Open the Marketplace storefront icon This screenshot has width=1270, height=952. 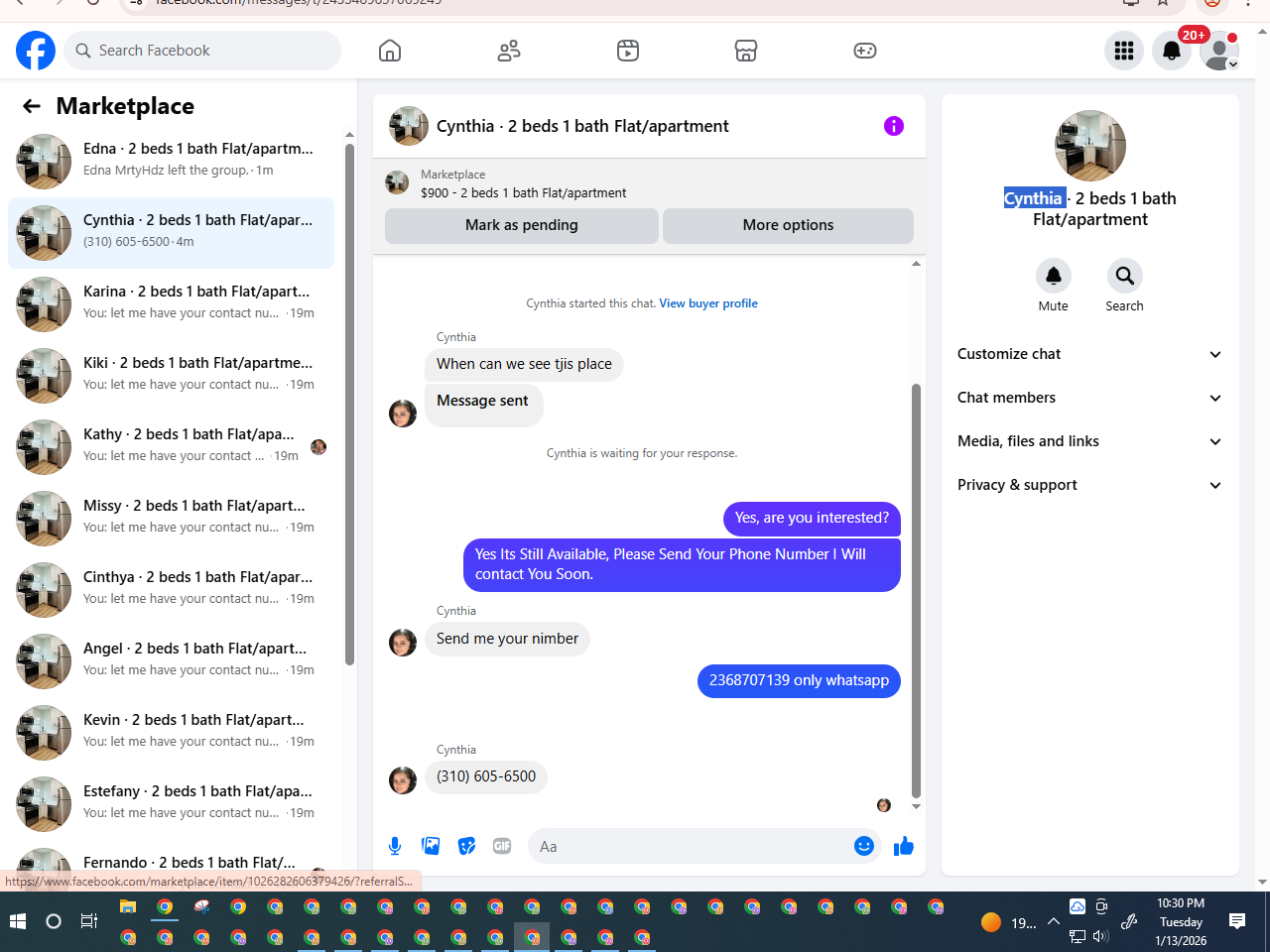[x=746, y=51]
